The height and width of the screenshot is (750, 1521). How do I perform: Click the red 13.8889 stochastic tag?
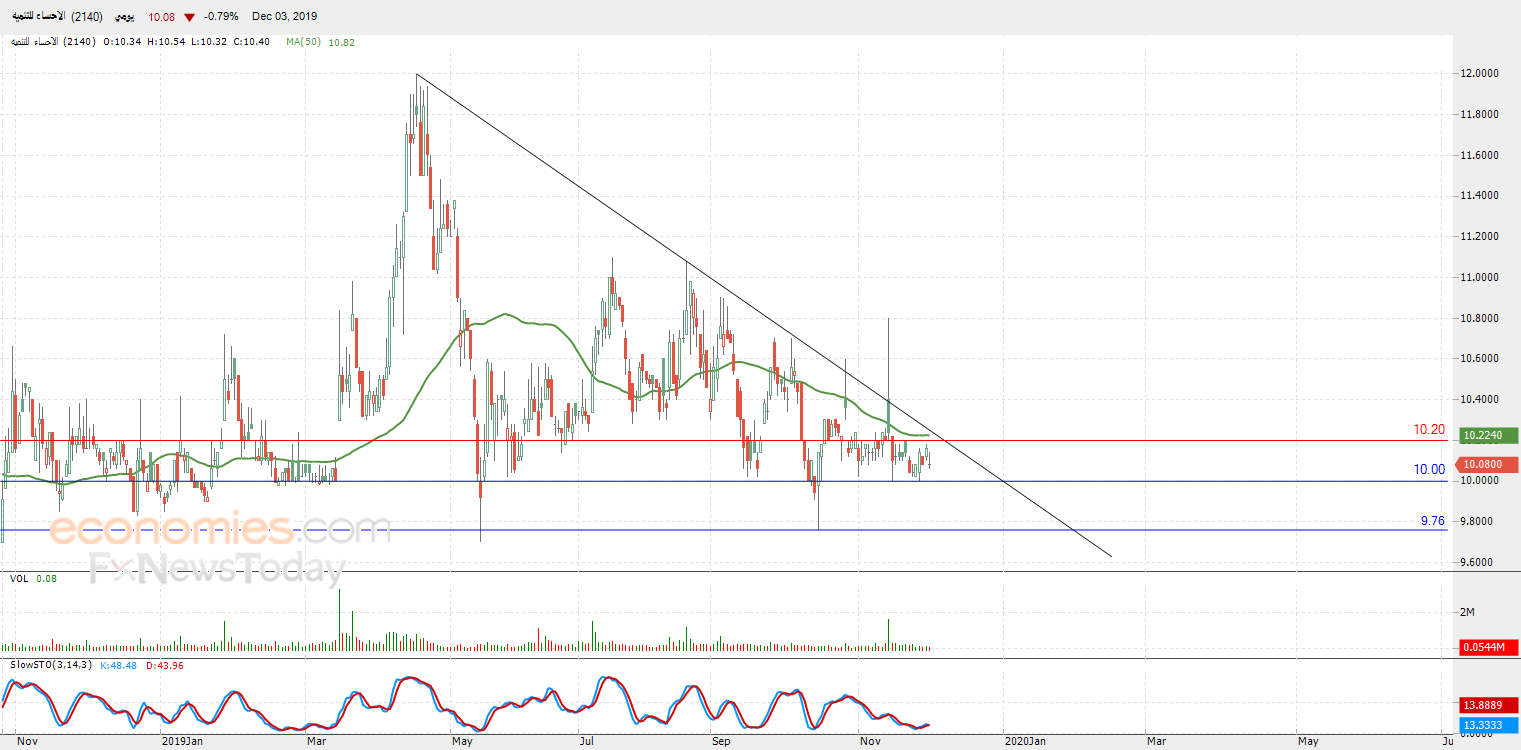tap(1489, 706)
